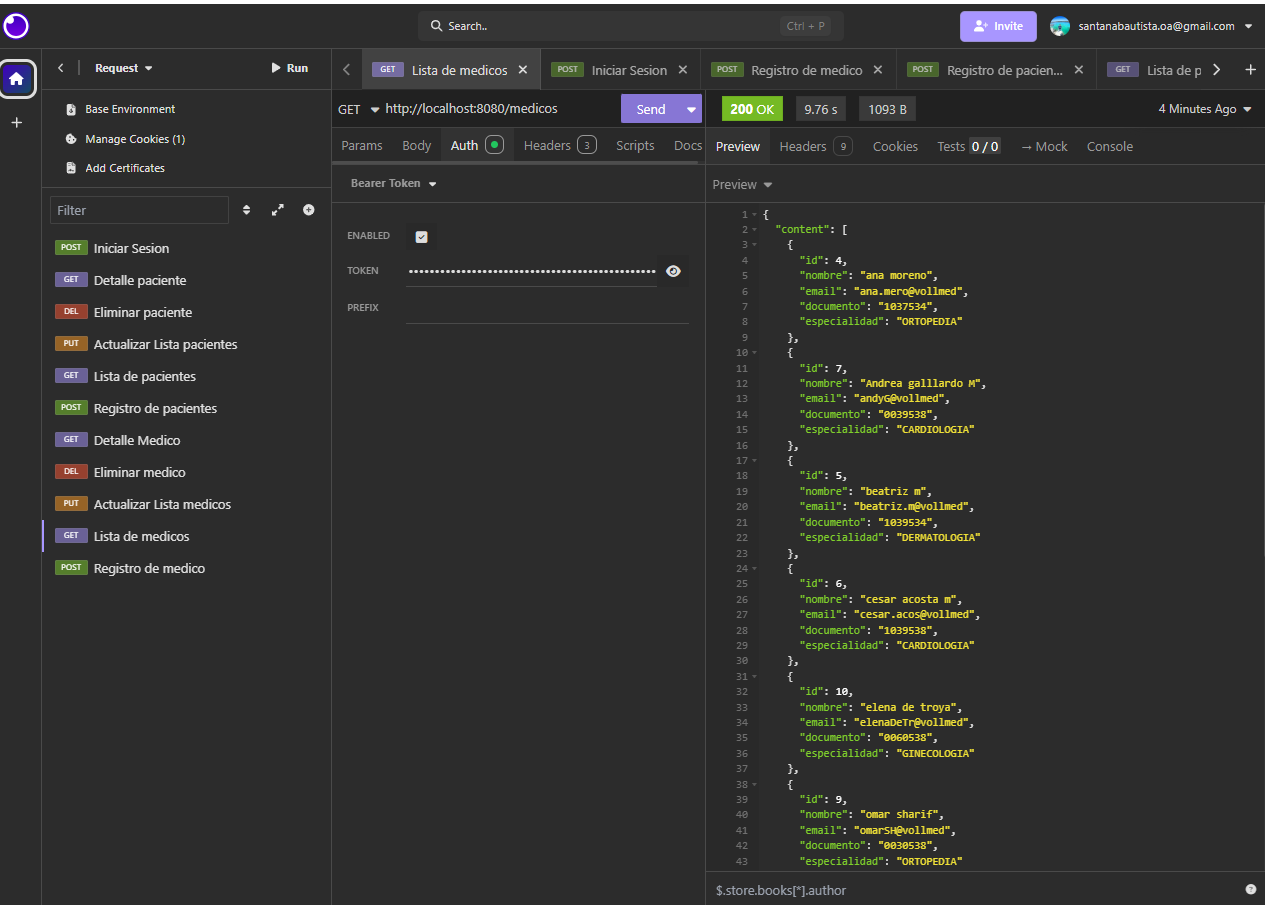Click the sort order icon next to Filter
Screen dimensions: 1265x905
coord(247,210)
